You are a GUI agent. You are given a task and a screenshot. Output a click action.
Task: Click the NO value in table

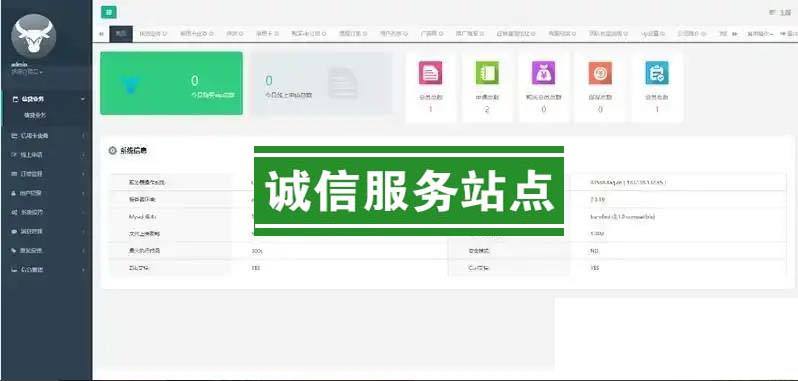pos(595,251)
